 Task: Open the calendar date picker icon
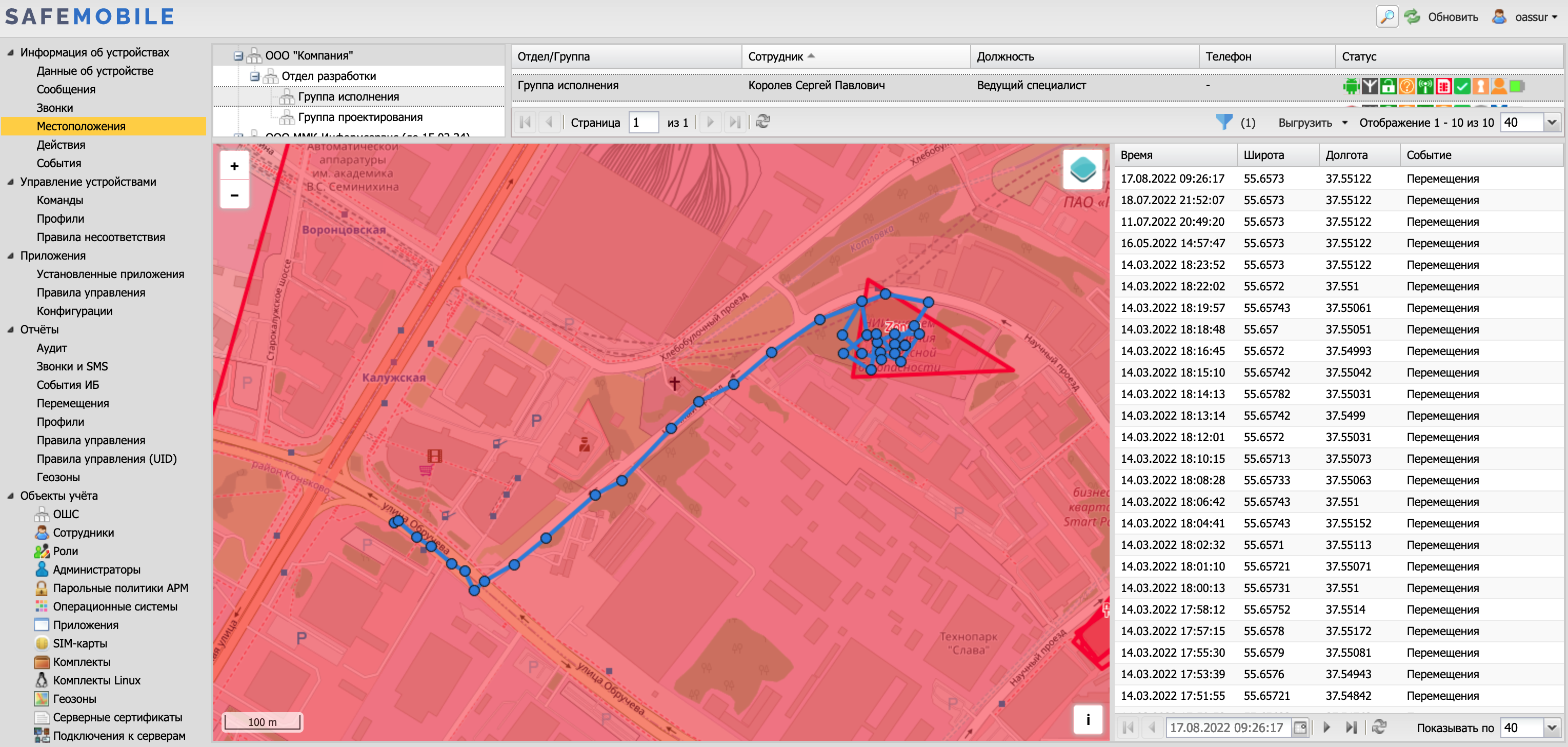click(x=1299, y=727)
